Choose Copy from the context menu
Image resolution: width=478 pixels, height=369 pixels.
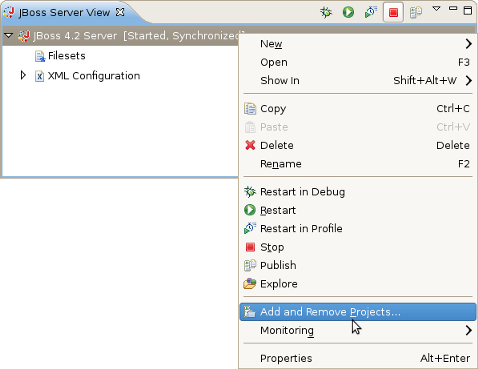[358, 109]
